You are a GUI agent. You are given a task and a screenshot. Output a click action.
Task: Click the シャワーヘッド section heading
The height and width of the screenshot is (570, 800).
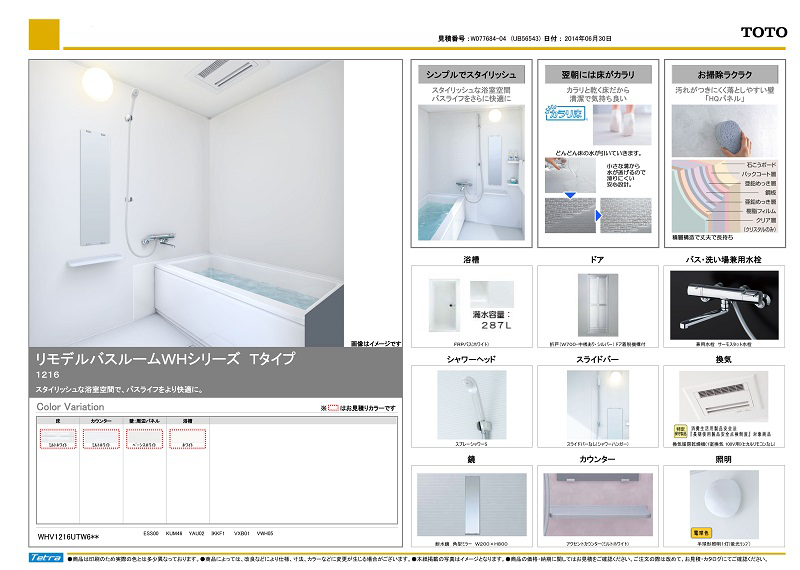pos(471,359)
